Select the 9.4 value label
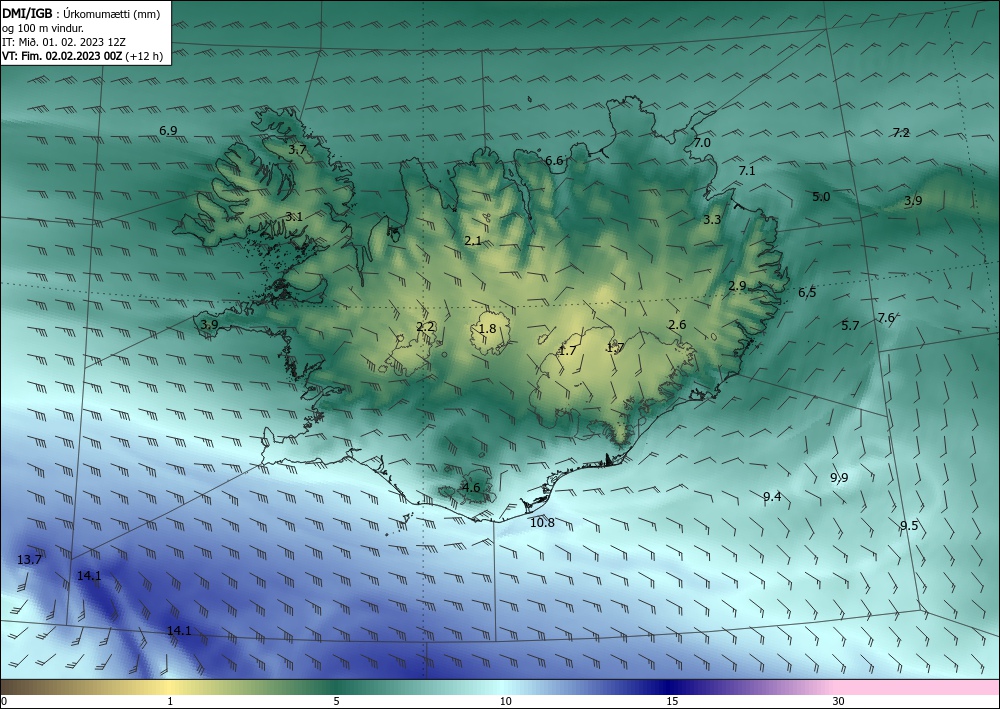The width and height of the screenshot is (1000, 709). [772, 497]
